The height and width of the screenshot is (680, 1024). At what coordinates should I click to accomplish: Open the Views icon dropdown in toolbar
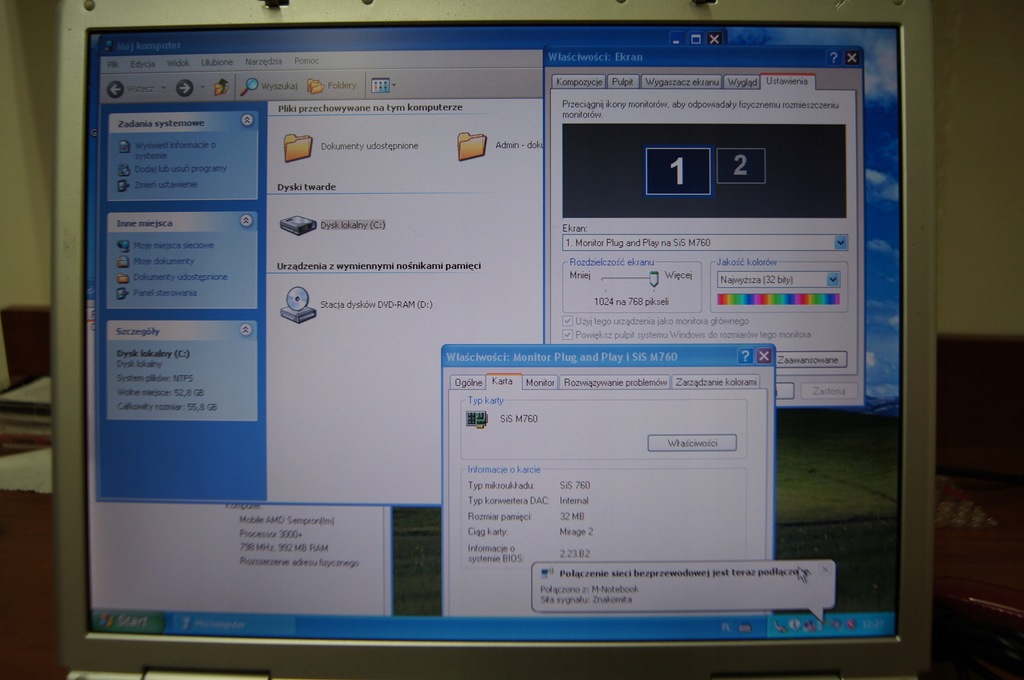click(383, 85)
